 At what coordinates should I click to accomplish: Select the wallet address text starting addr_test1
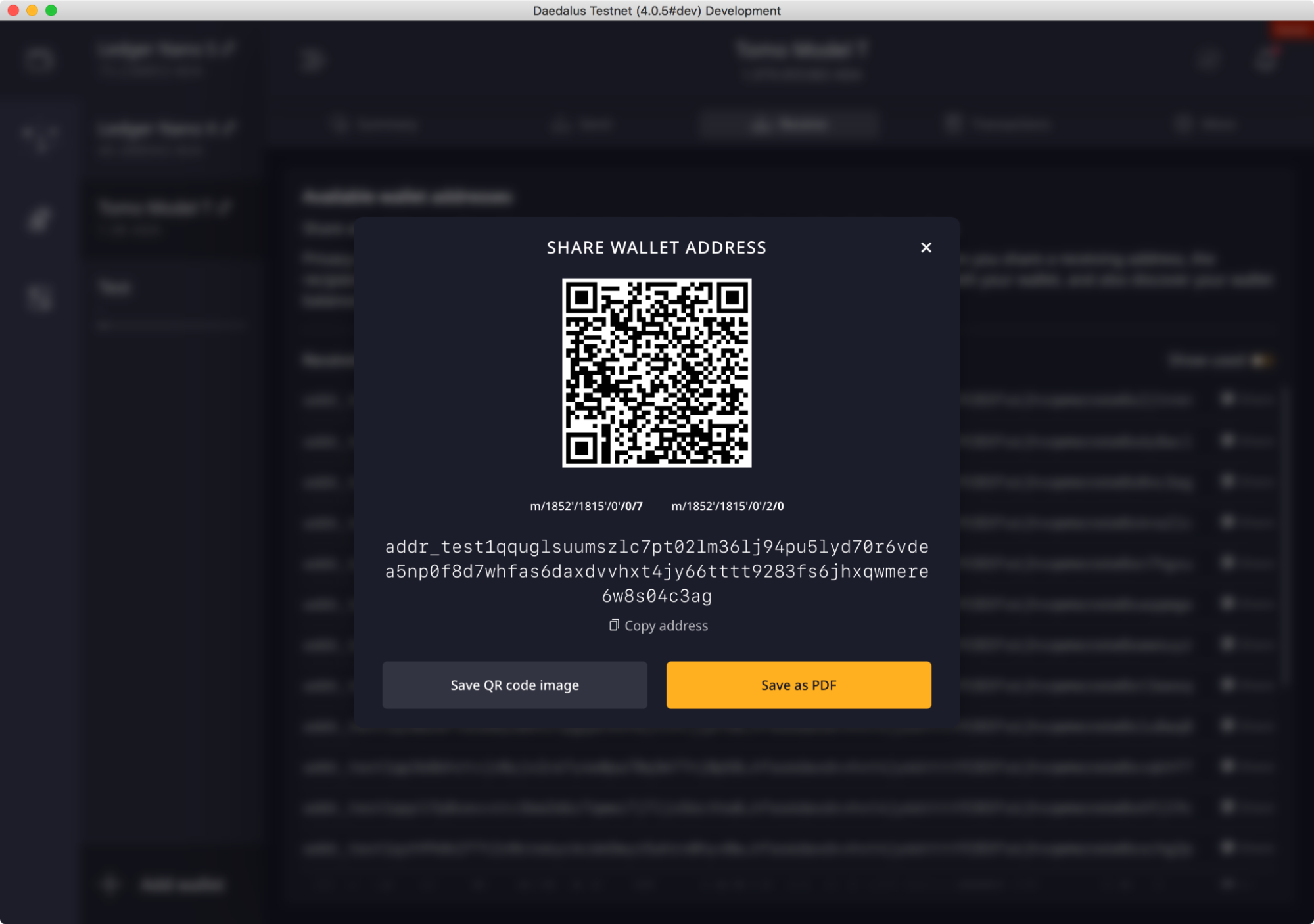pos(656,571)
